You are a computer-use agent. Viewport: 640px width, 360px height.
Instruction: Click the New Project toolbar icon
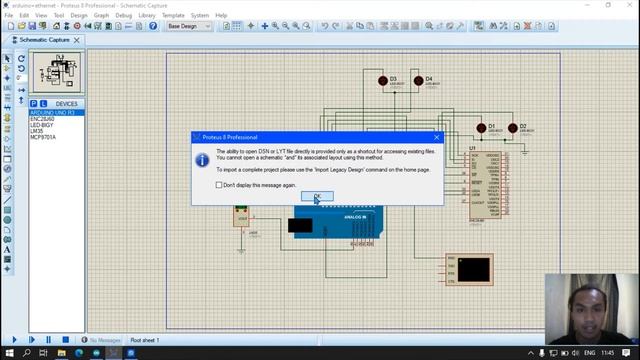pos(11,26)
